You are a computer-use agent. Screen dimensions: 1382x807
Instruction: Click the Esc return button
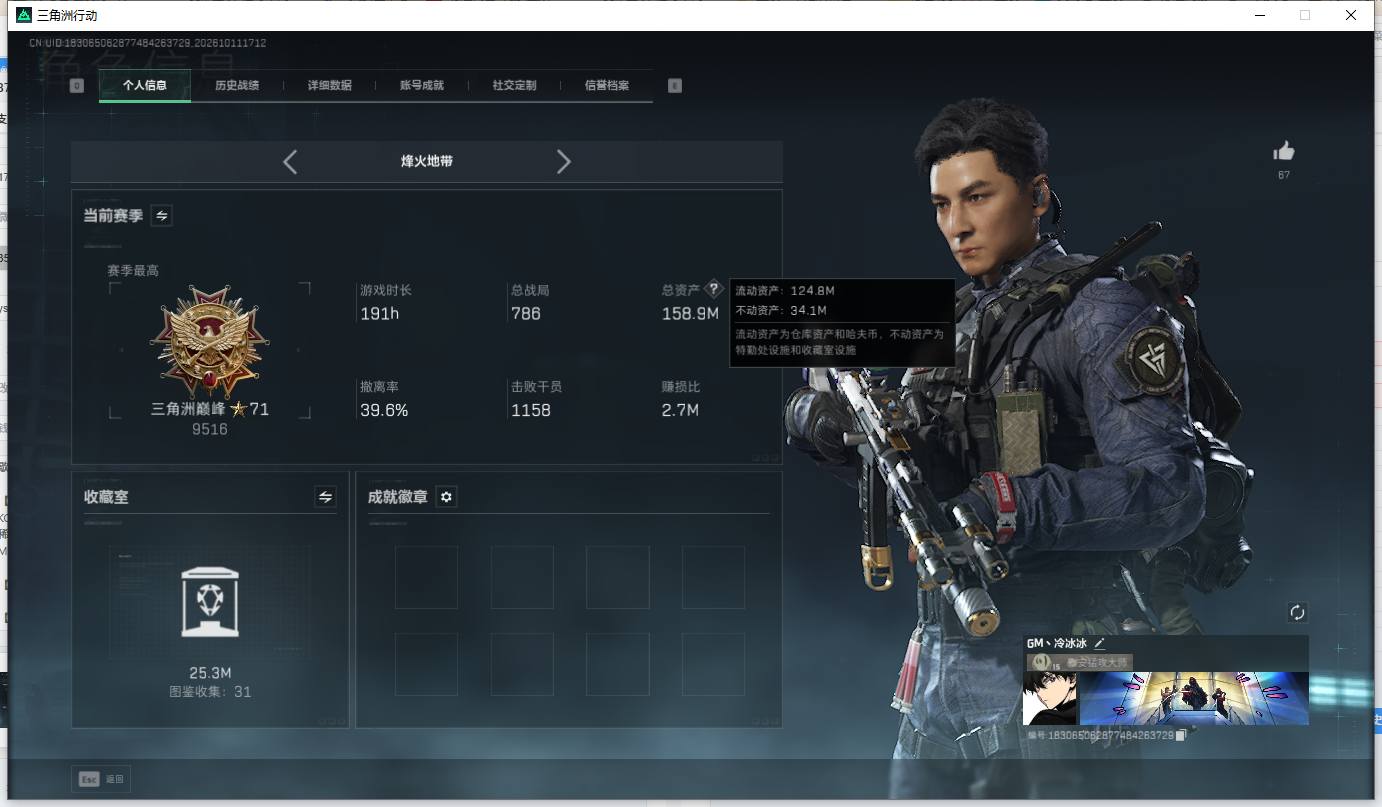coord(101,779)
